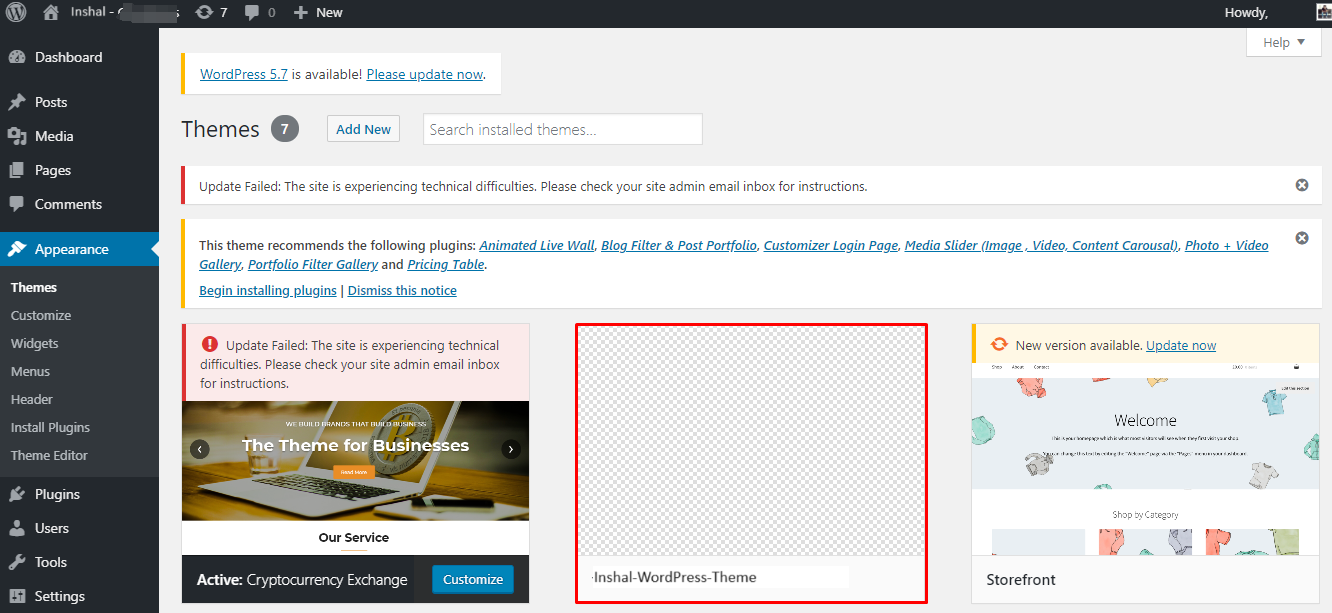Select the Storefront theme screenshot
Viewport: 1332px width, 613px height.
pyautogui.click(x=1146, y=459)
